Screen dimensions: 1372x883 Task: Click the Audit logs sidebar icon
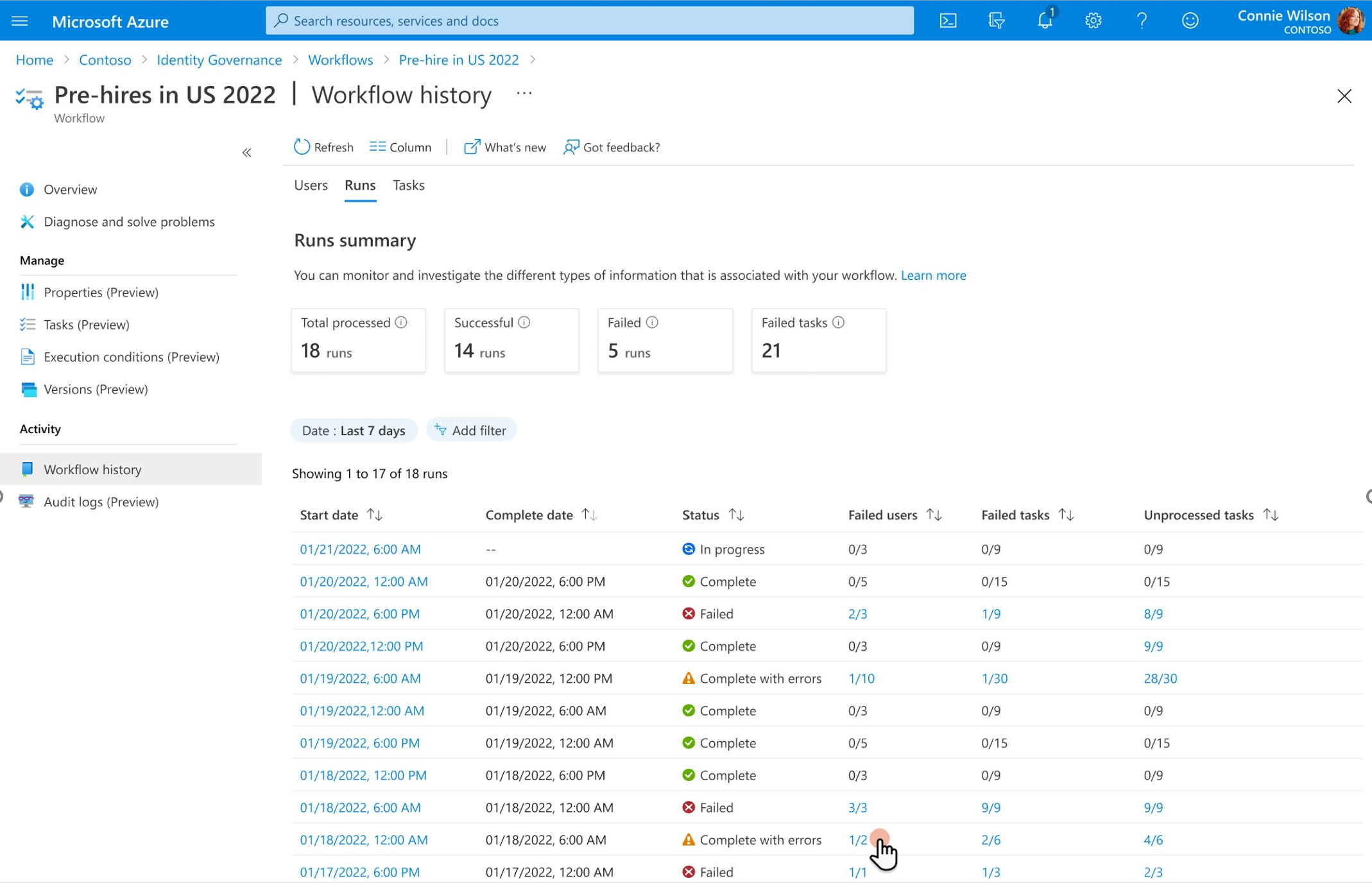pos(27,502)
